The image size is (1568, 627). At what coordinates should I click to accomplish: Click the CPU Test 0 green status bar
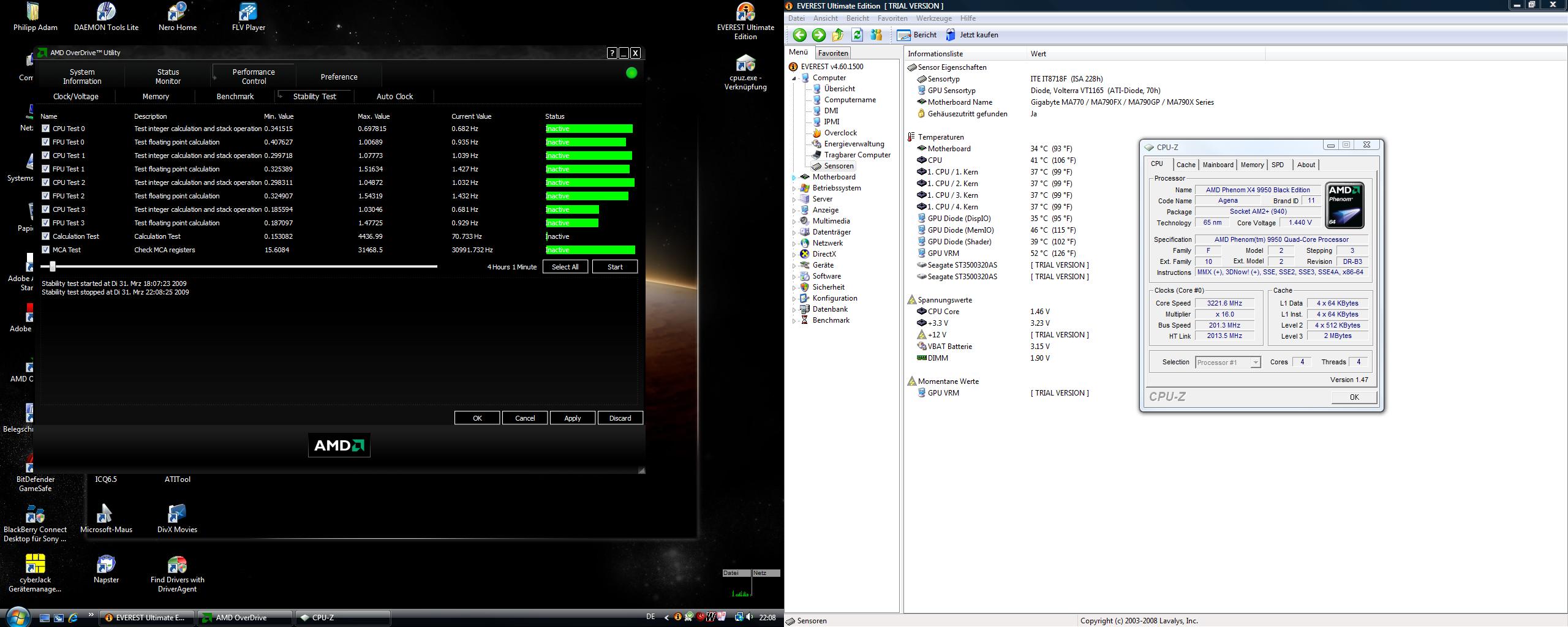click(589, 129)
